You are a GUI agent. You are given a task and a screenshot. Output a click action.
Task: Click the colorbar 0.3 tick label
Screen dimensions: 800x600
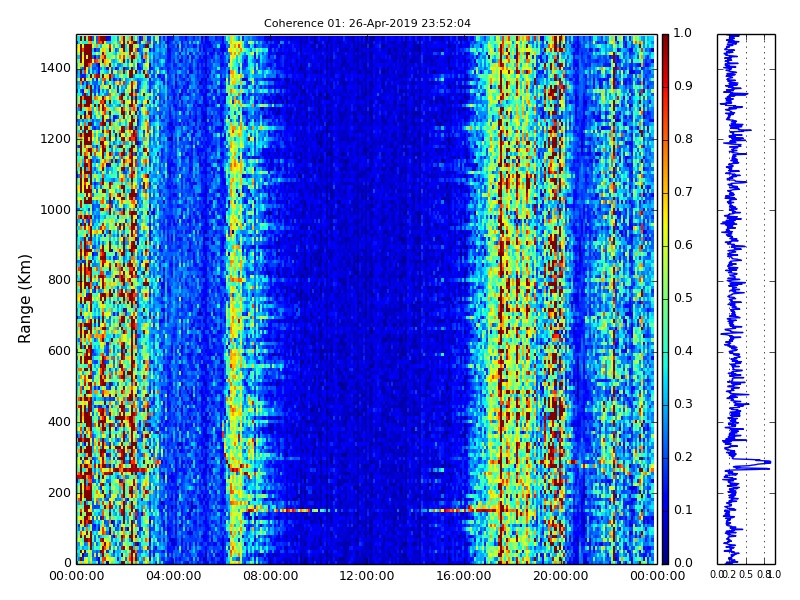coord(683,404)
